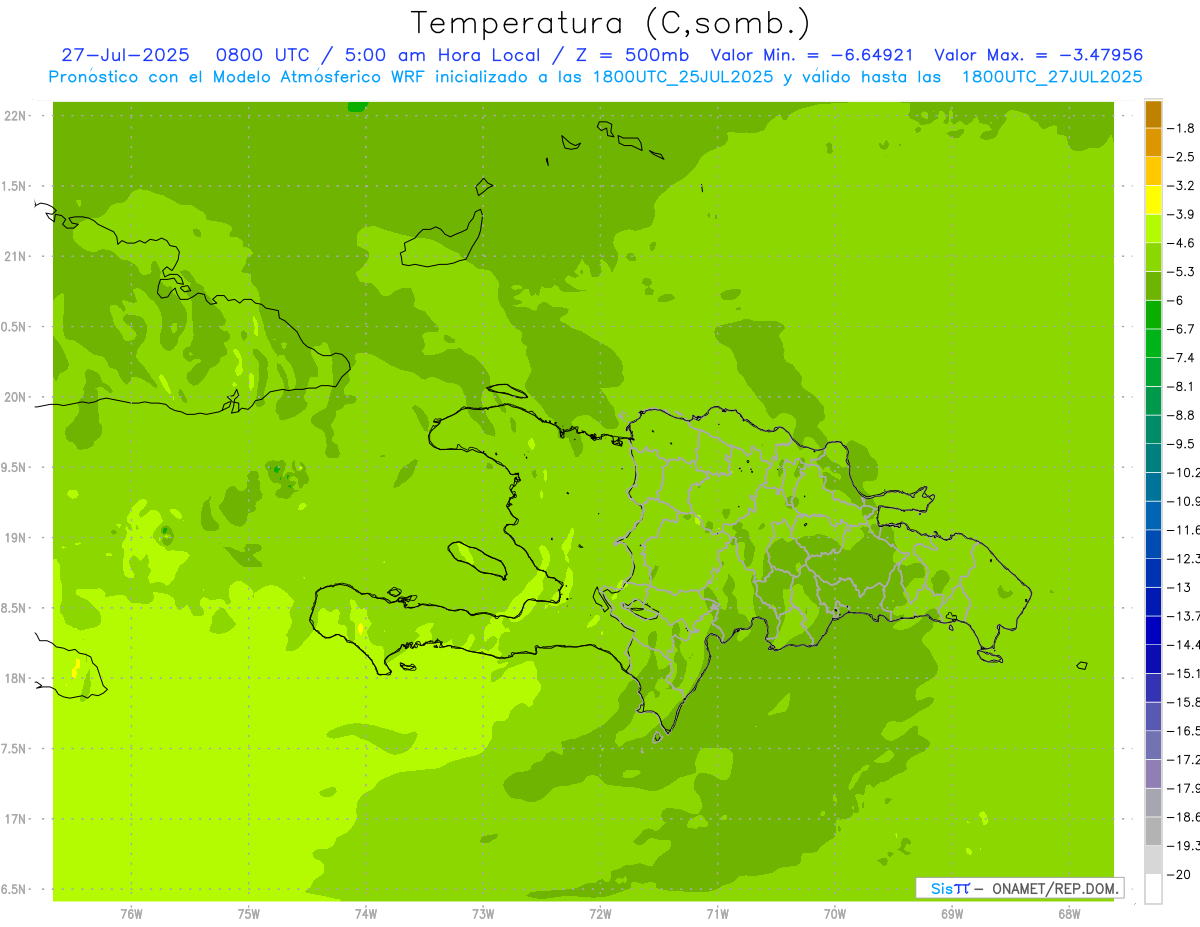Click the '73W' longitude axis label
This screenshot has height=927, width=1200.
(x=483, y=913)
